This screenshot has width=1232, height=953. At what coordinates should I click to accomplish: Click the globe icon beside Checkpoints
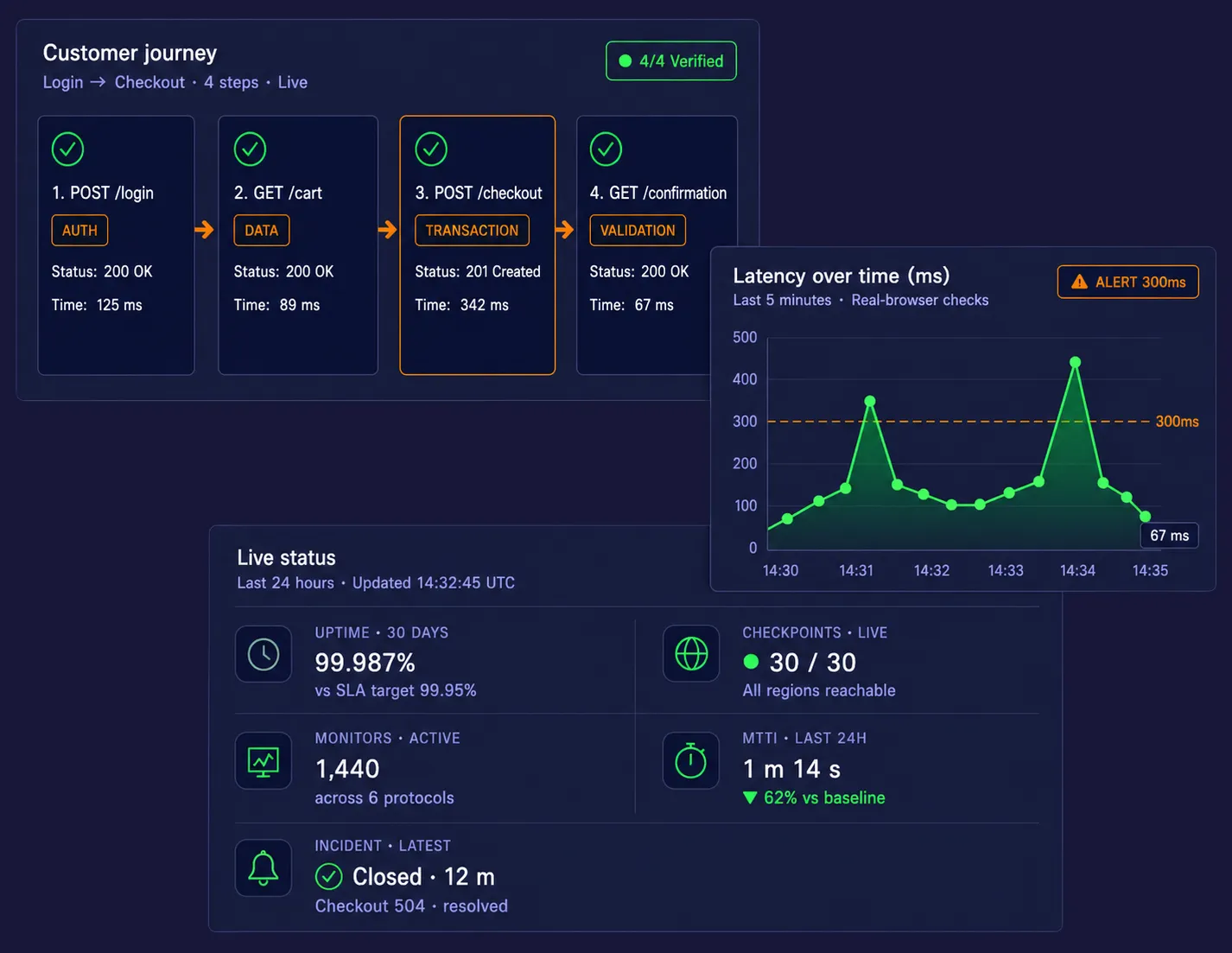click(x=691, y=654)
